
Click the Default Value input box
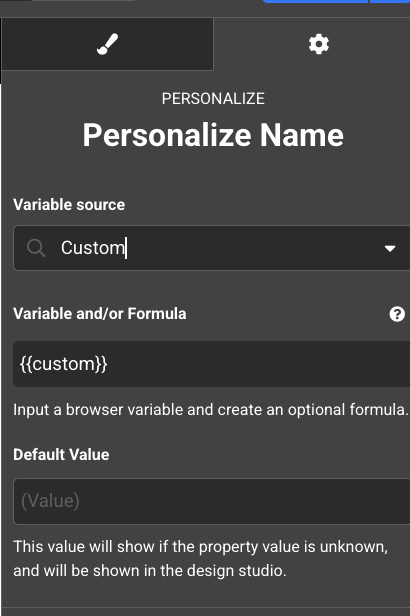pos(212,501)
